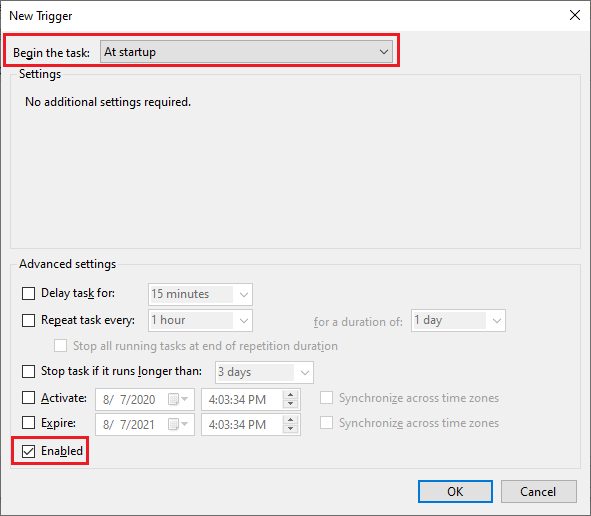Close the New Trigger window
This screenshot has height=516, width=591.
click(575, 15)
